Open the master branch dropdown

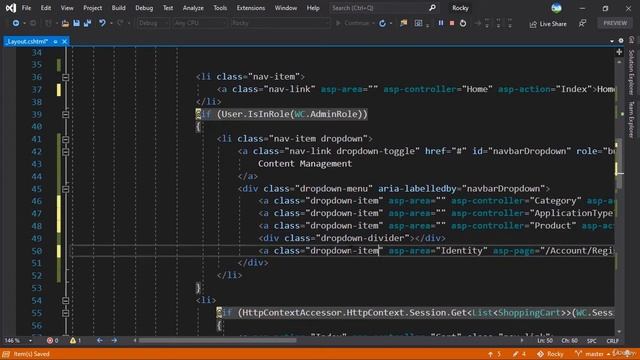(x=592, y=354)
